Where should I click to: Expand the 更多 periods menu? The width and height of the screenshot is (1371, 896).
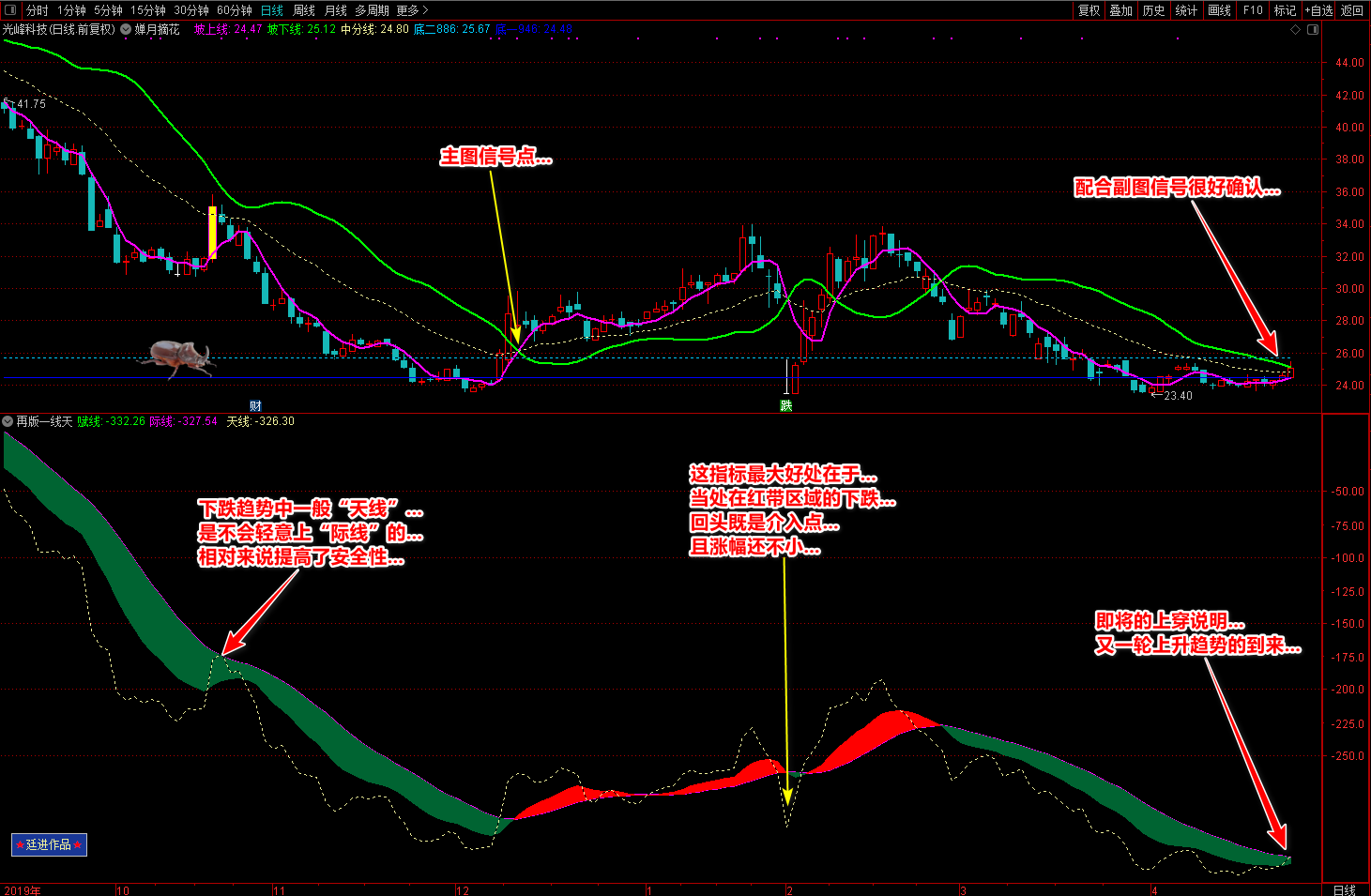pos(412,10)
